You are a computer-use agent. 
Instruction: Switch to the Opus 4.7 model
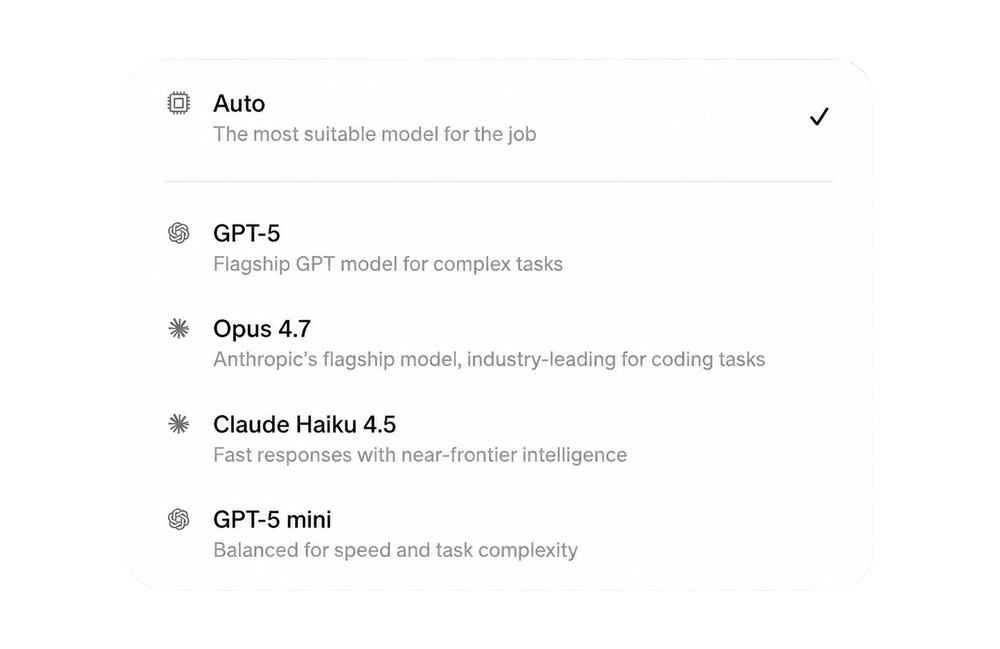coord(499,344)
